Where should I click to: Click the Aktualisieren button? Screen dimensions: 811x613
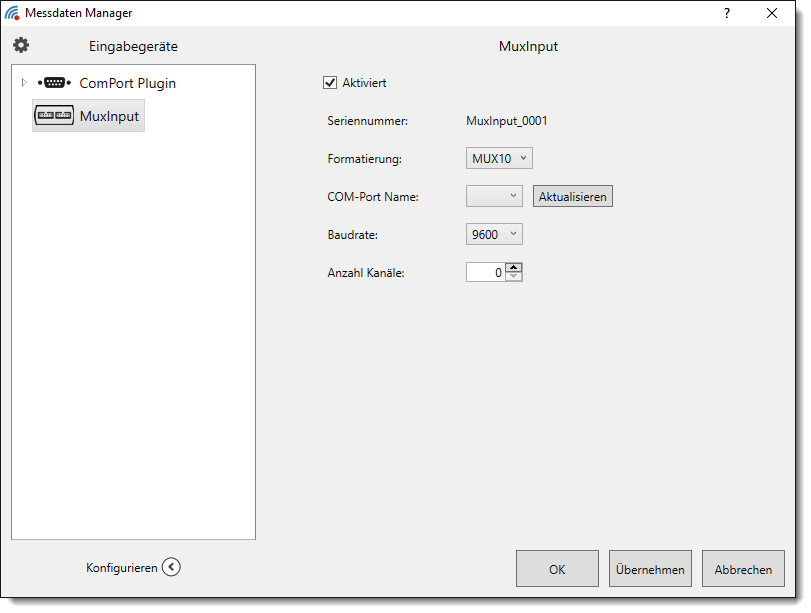(x=572, y=196)
